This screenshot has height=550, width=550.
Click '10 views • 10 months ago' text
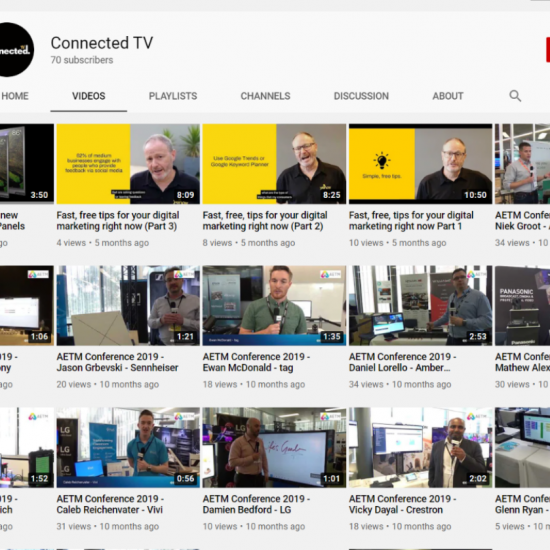tap(254, 526)
